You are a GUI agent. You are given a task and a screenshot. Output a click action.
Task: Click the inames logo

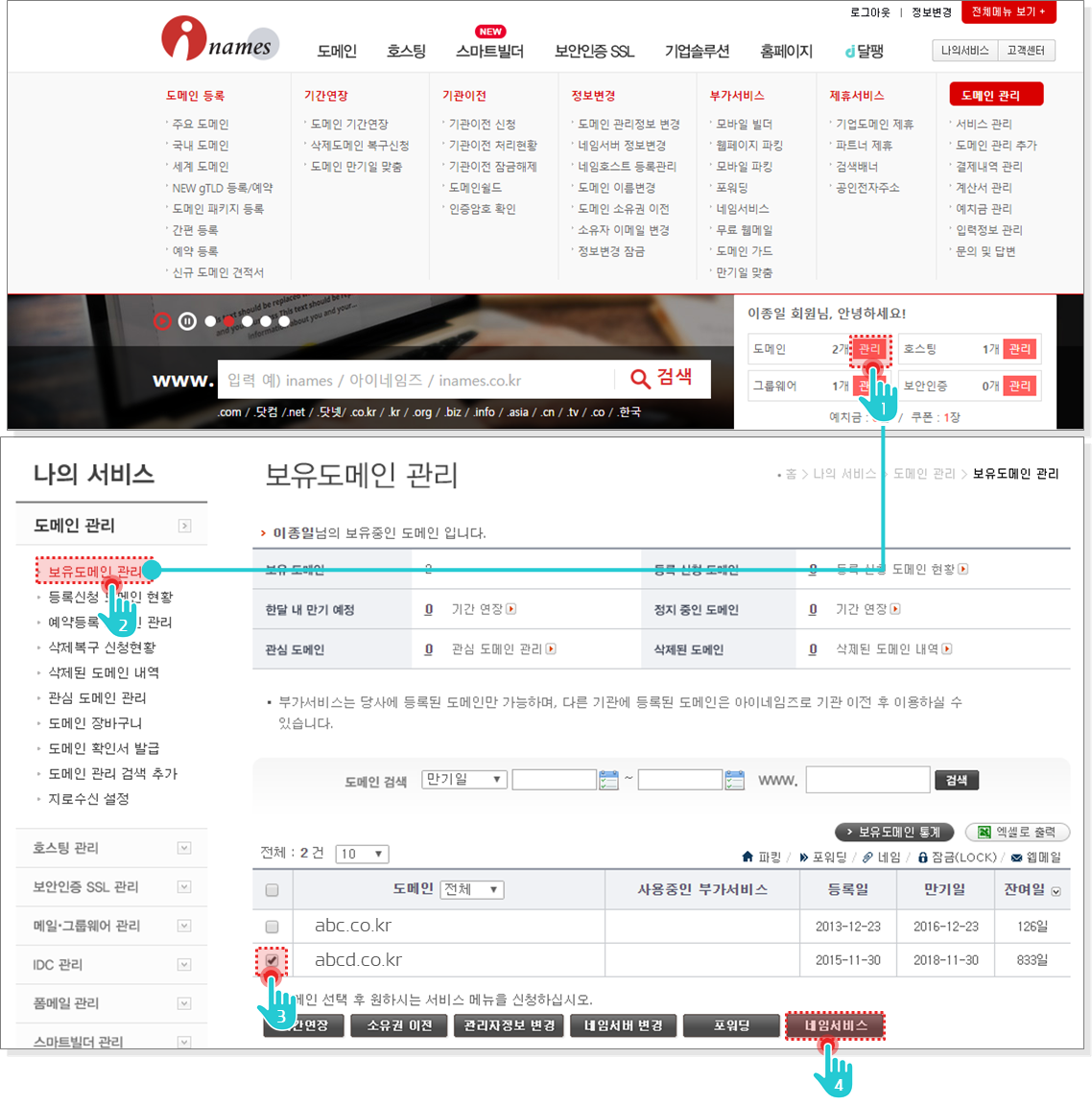click(220, 40)
